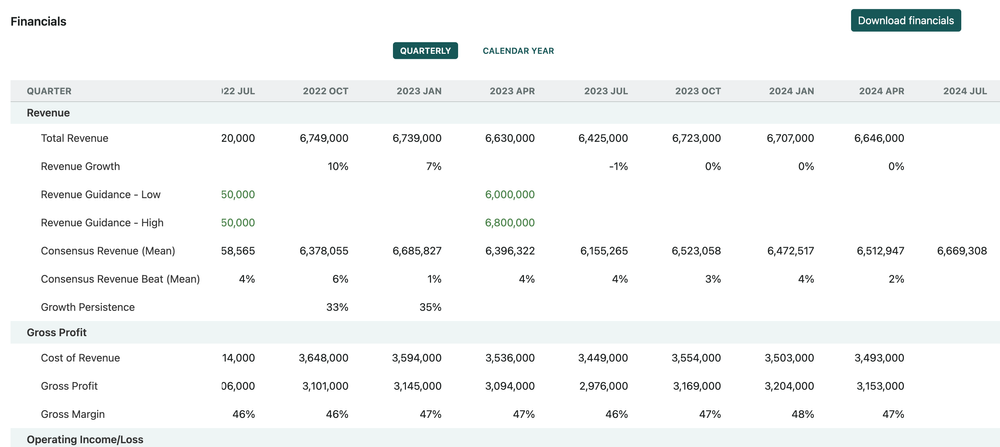Collapse the Revenue section header
This screenshot has width=1000, height=447.
click(48, 113)
